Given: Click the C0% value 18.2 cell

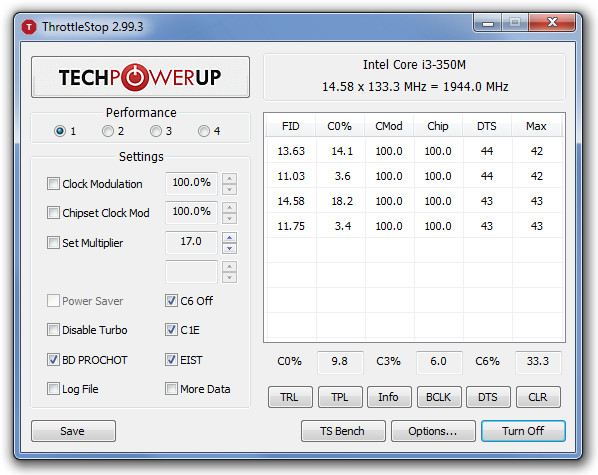Looking at the screenshot, I should (x=342, y=201).
